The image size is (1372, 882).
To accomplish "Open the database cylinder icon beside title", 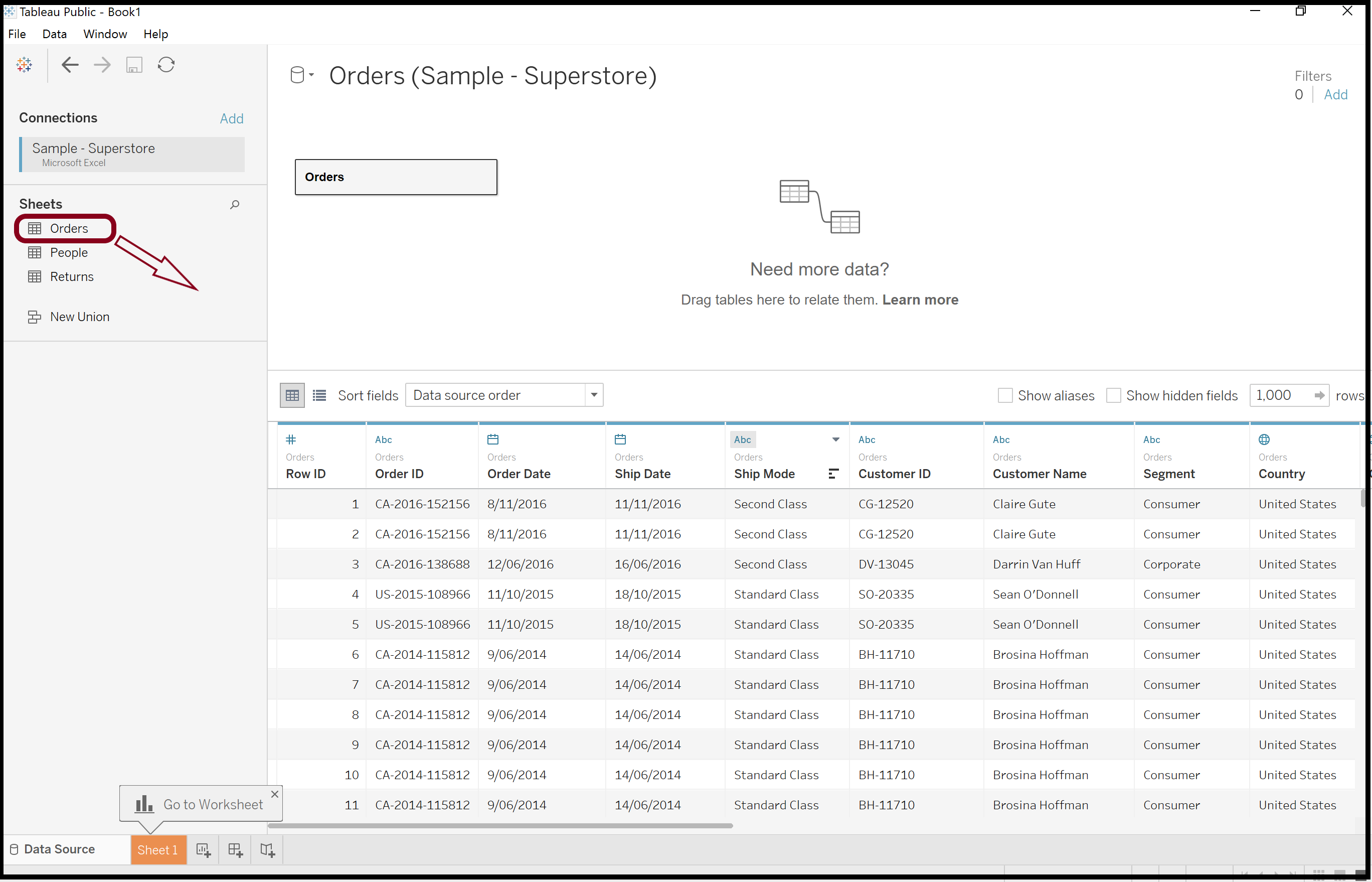I will coord(298,75).
